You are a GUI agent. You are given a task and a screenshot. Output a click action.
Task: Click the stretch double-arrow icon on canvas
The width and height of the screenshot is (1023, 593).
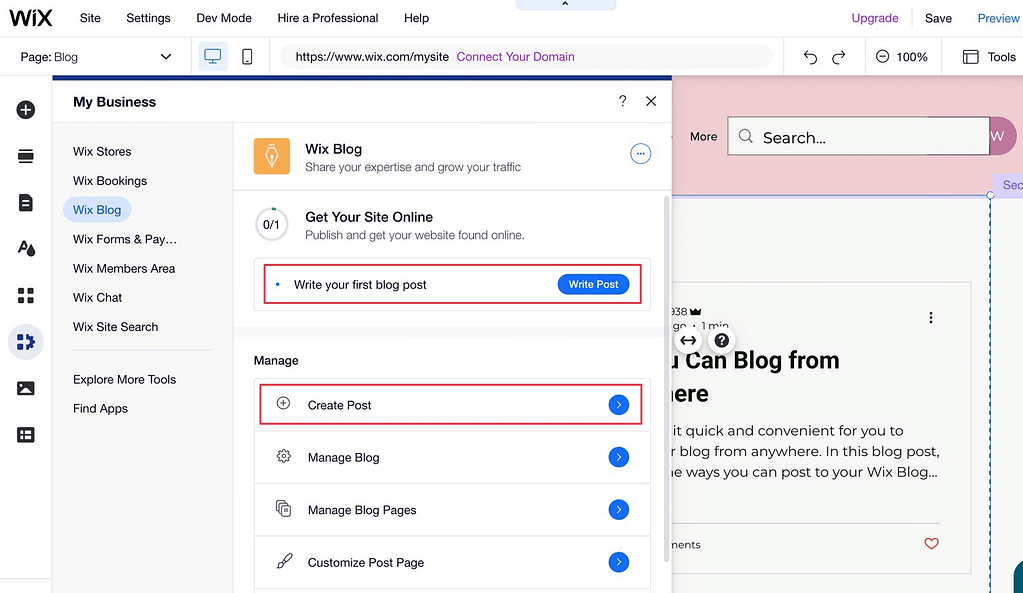(688, 341)
